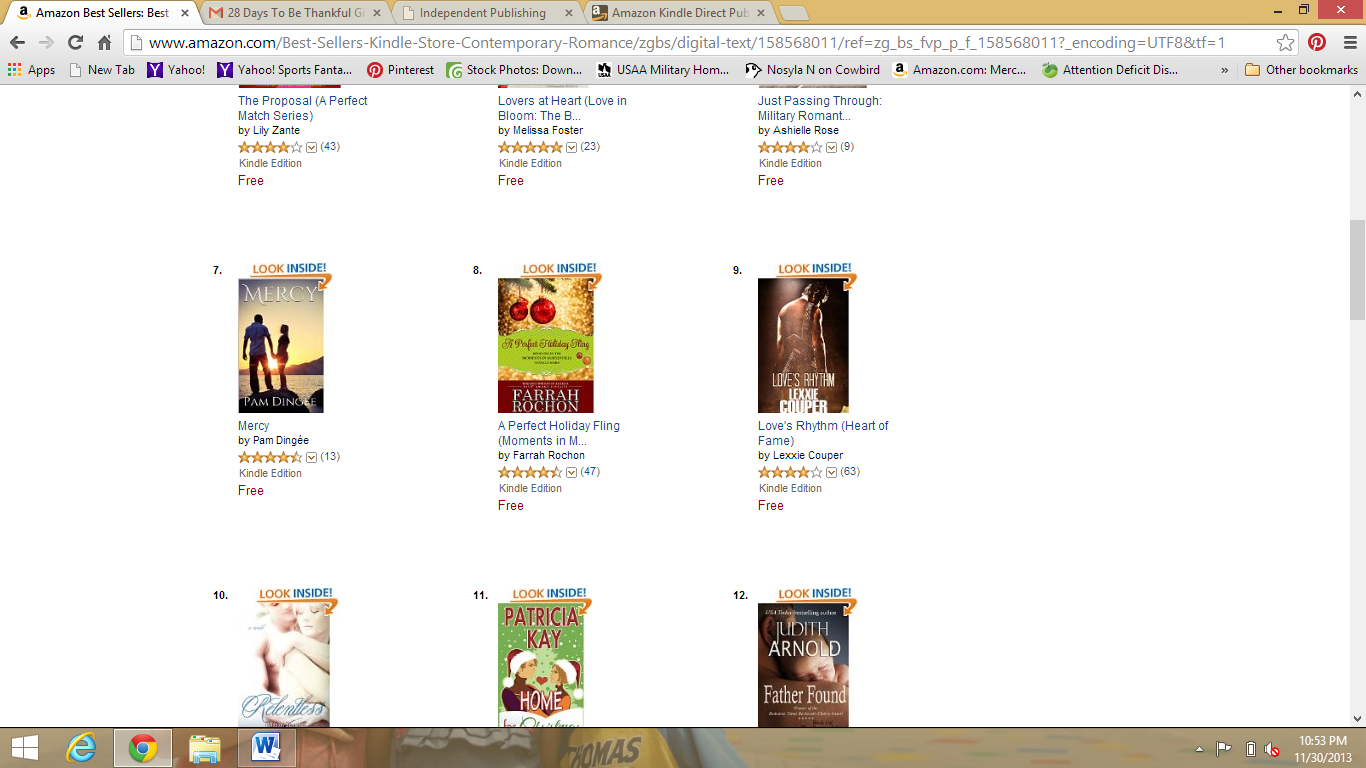Click the browser back arrow

pyautogui.click(x=17, y=42)
